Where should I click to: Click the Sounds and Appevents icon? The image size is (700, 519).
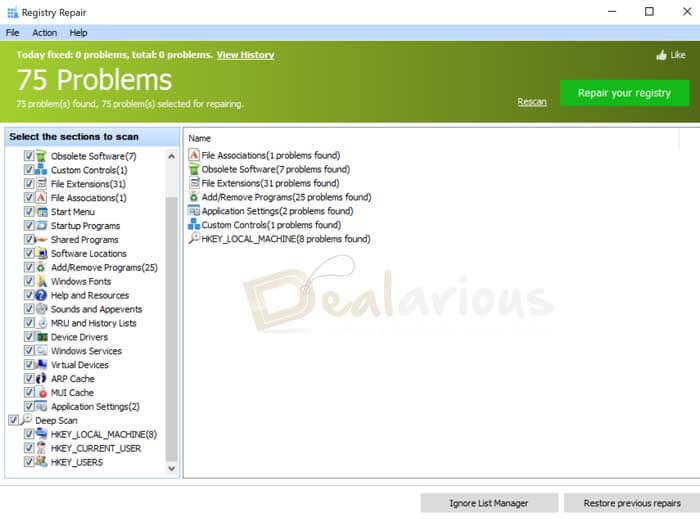click(41, 309)
